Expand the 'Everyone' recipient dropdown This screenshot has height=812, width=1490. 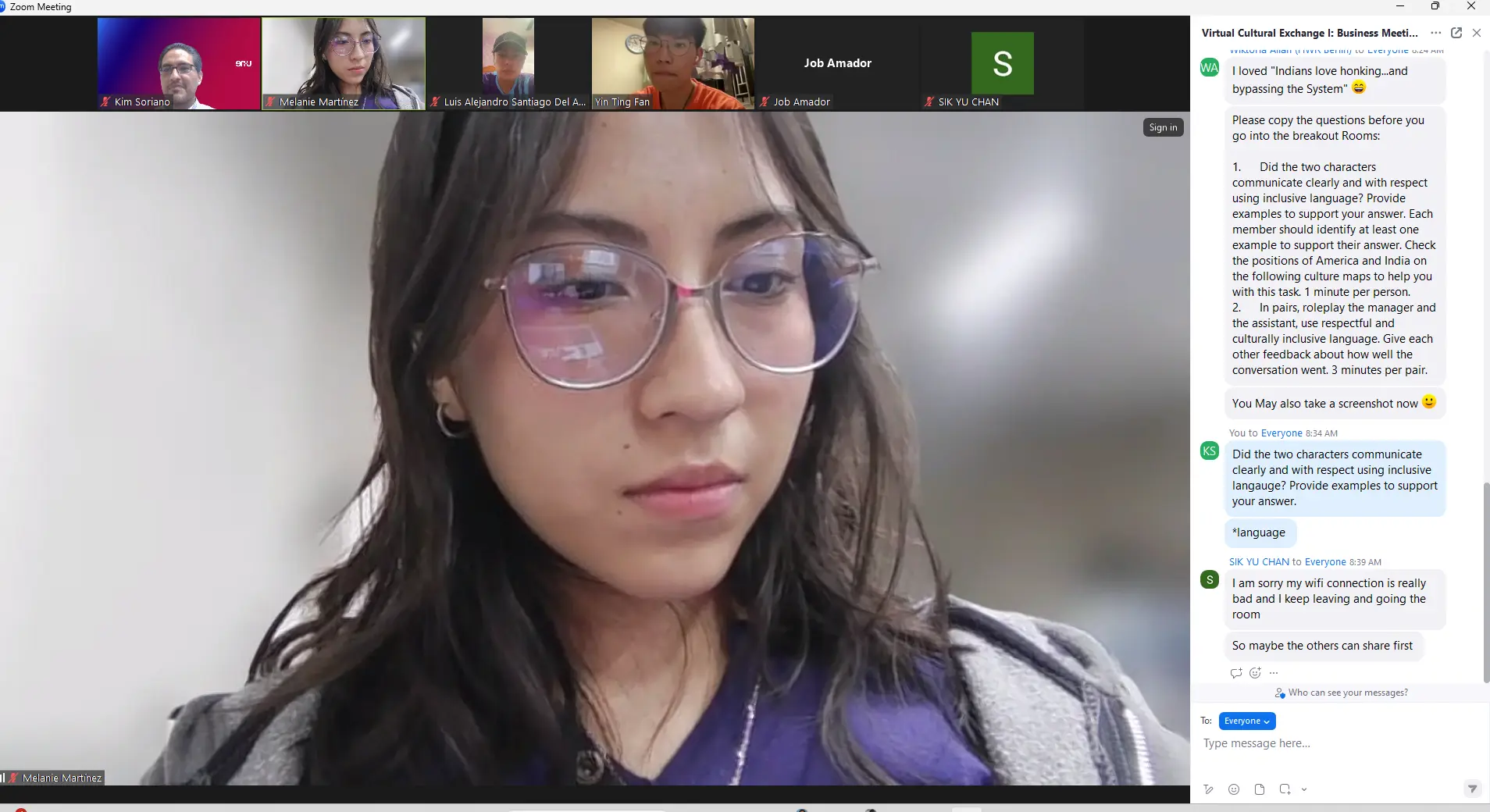[x=1246, y=721]
